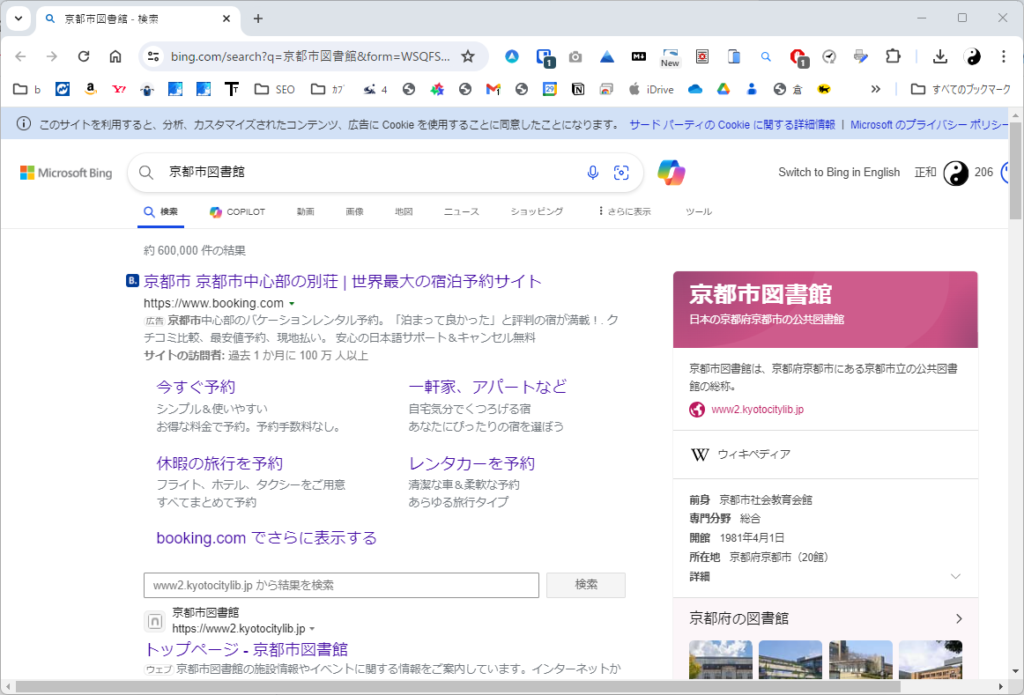Go to the browser home page icon
1024x695 pixels.
click(x=116, y=57)
